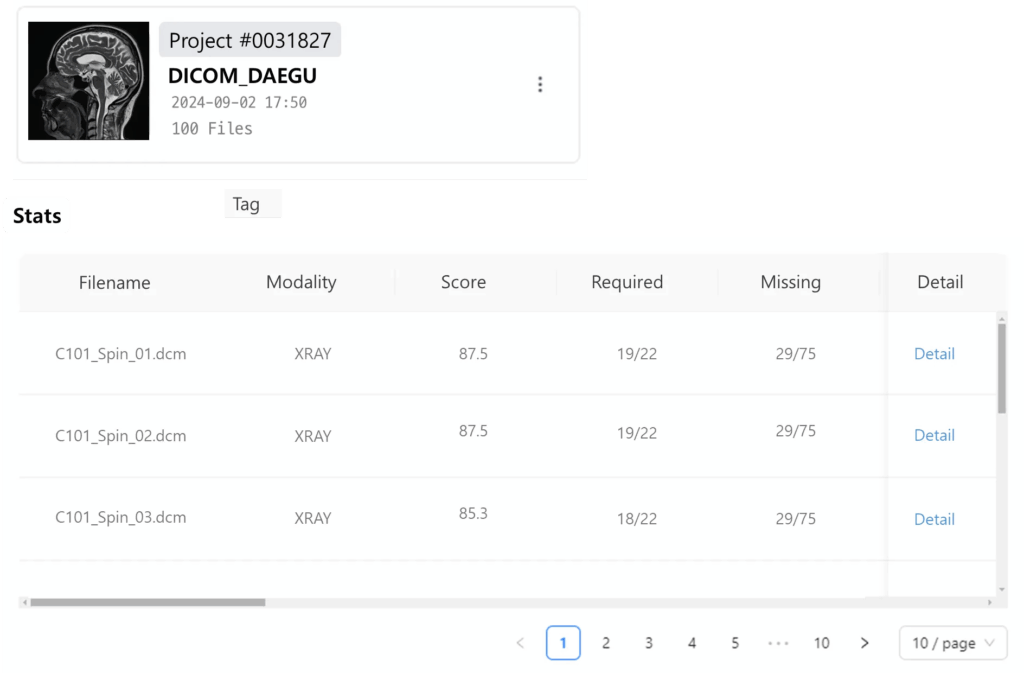
Task: Open the three-dot project options menu
Action: click(x=539, y=84)
